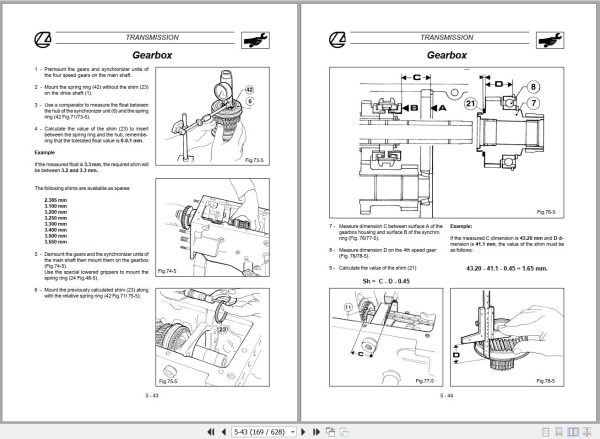Click the Fig.74-5 gearbox housing illustration
Image resolution: width=600 pixels, height=439 pixels.
point(212,227)
